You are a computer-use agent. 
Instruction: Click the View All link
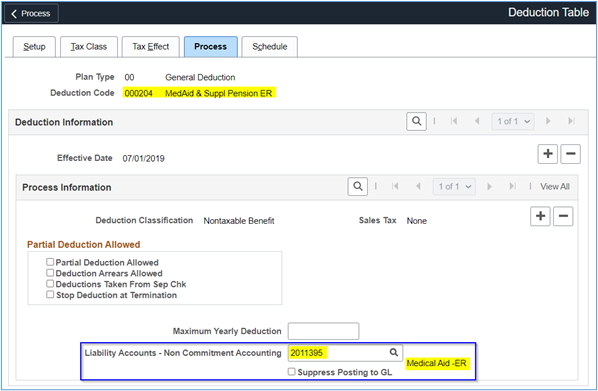click(555, 187)
